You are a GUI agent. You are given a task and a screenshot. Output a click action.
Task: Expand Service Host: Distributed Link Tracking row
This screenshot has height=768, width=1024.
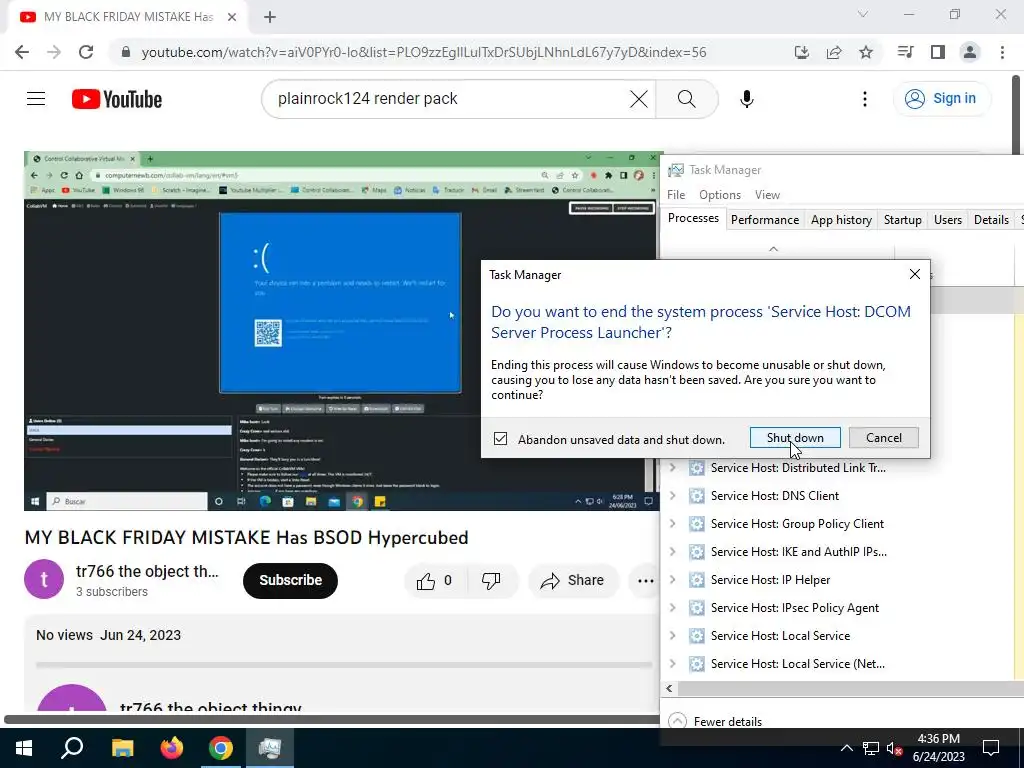[672, 468]
